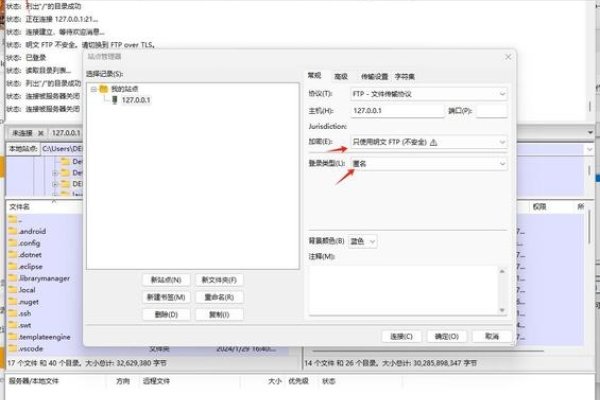Click the 连接(C) connect button

pyautogui.click(x=401, y=336)
